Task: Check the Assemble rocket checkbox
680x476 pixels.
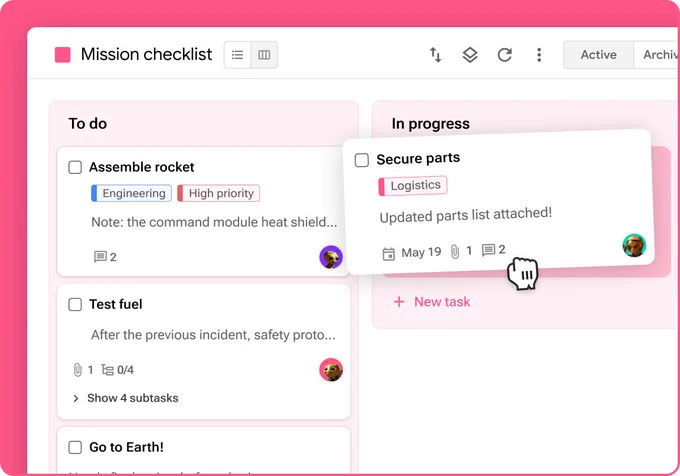Action: (x=75, y=167)
